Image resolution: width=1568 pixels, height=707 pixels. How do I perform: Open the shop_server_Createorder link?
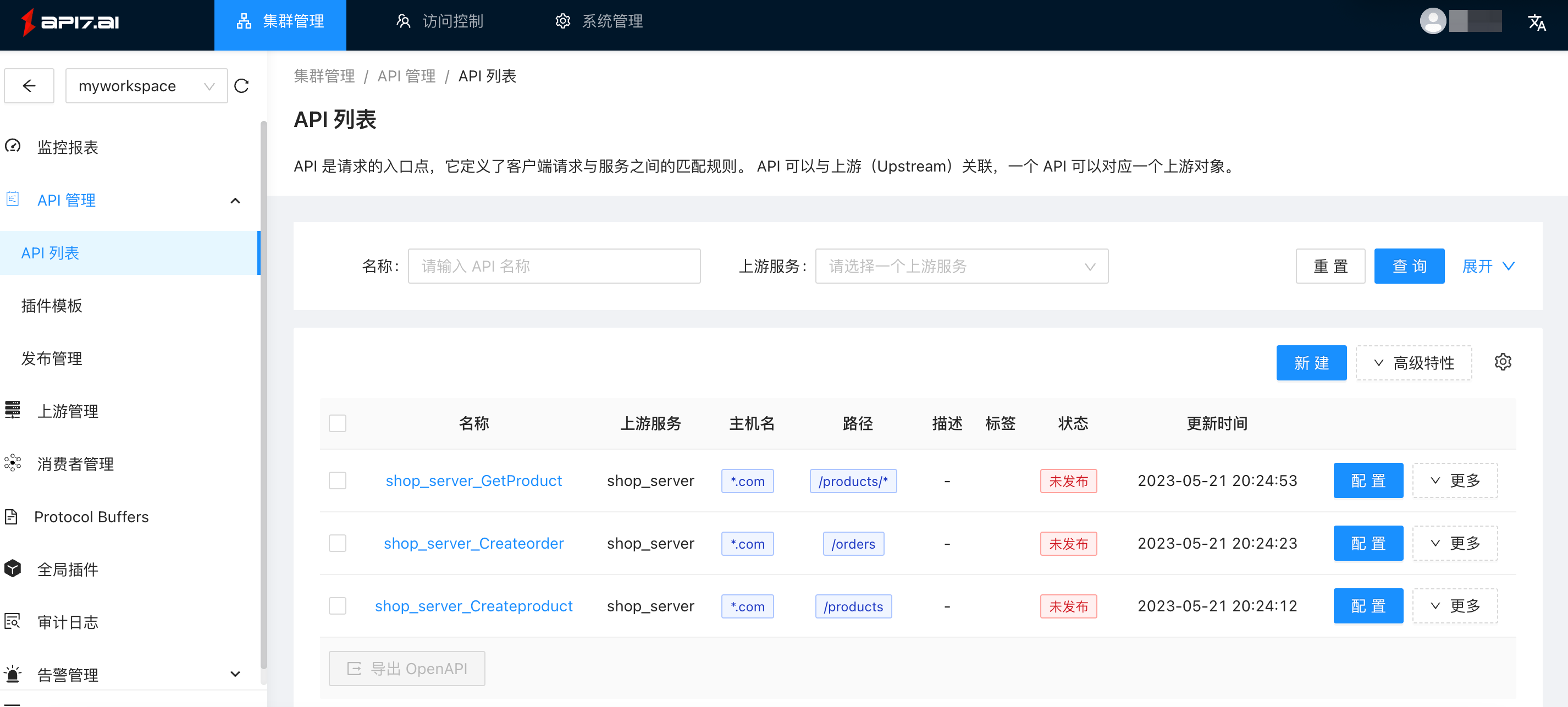point(473,543)
